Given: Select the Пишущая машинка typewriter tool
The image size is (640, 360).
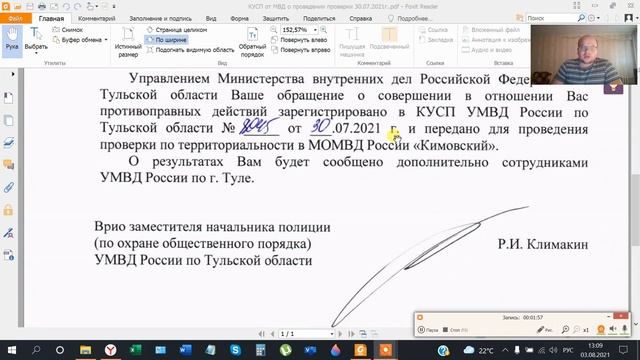Looking at the screenshot, I should tap(352, 42).
